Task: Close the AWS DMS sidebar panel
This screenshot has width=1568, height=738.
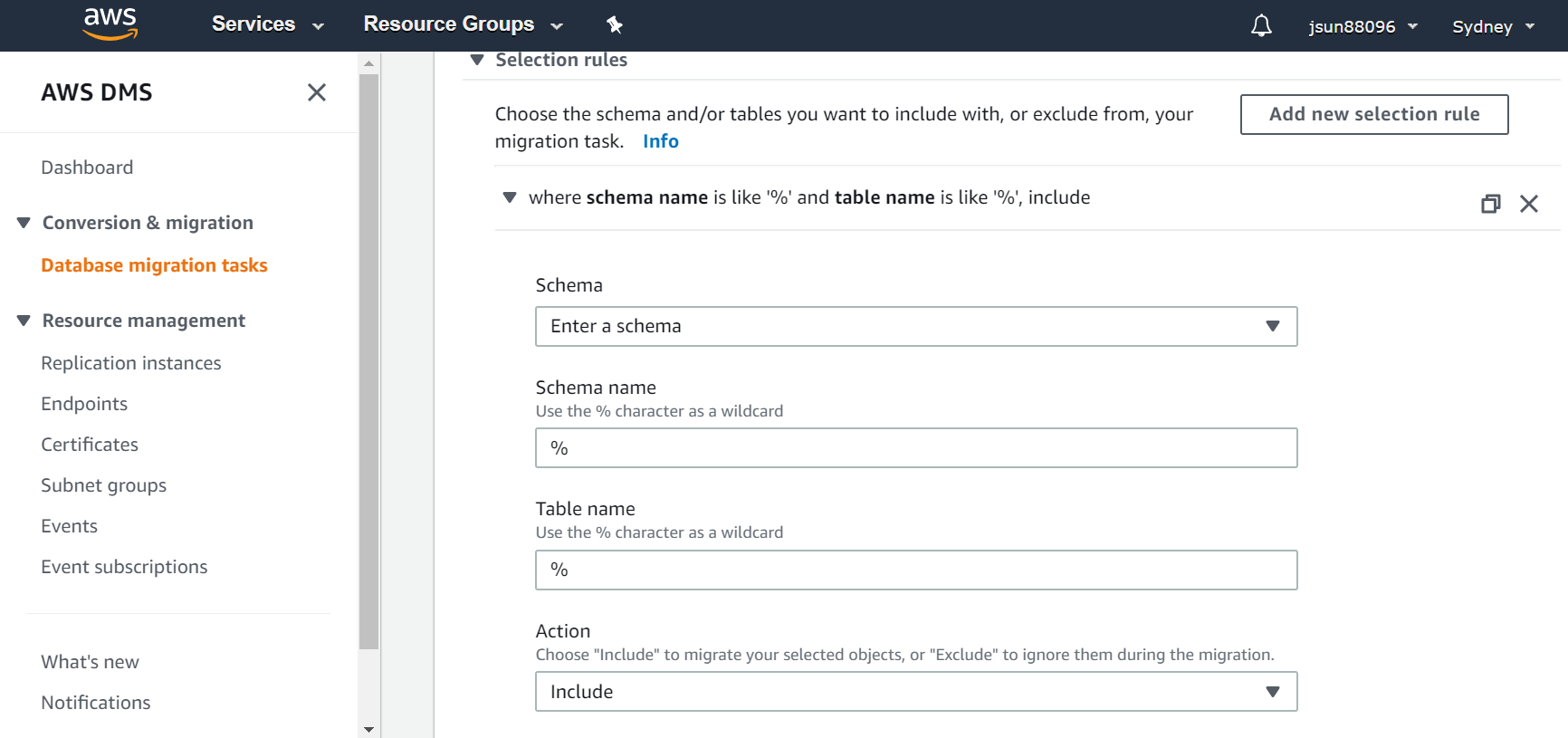Action: (316, 92)
